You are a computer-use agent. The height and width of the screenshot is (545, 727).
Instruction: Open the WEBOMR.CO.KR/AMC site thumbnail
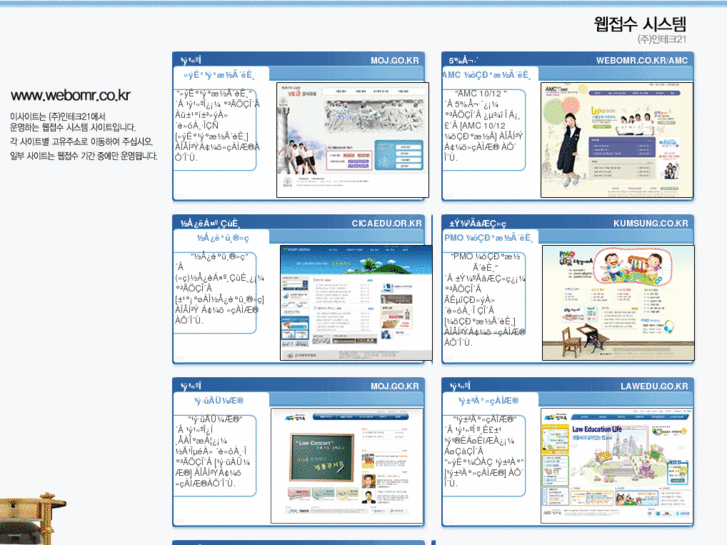(x=617, y=140)
